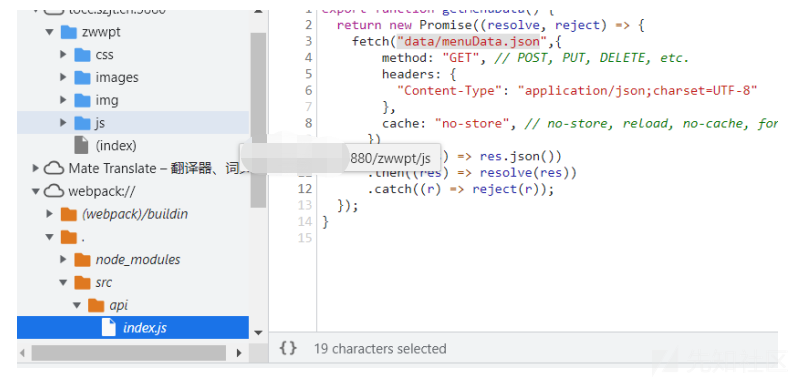The image size is (804, 380).
Task: Collapse the src folder arrow
Action: coord(63,282)
